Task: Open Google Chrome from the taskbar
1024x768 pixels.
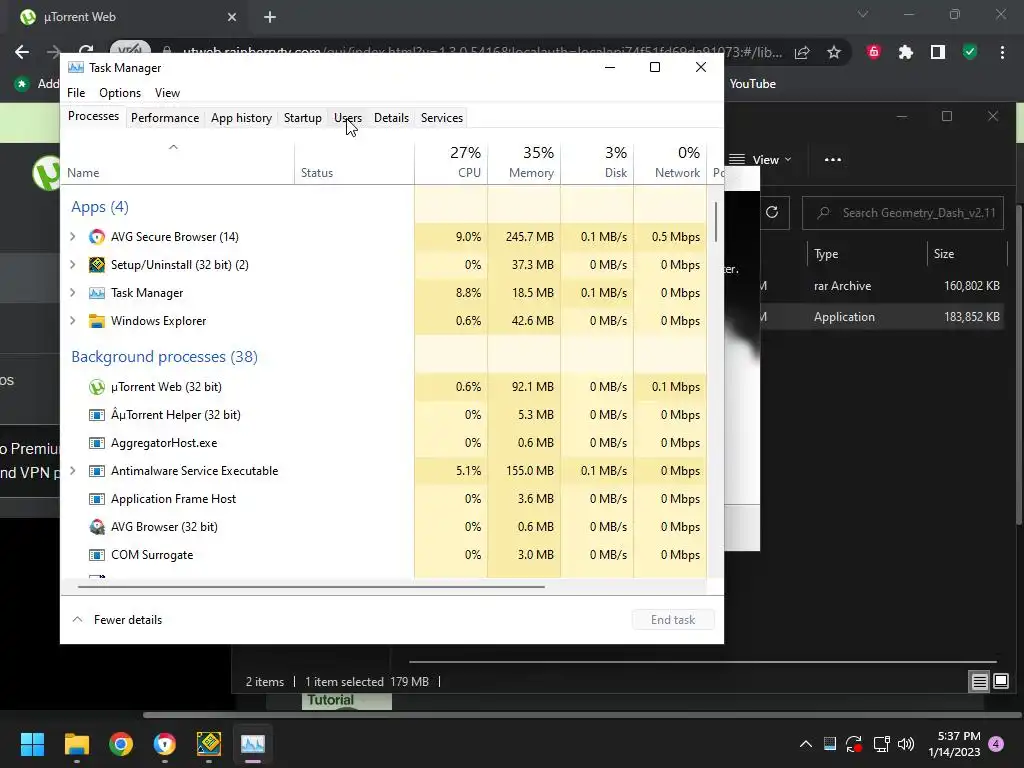Action: (x=121, y=744)
